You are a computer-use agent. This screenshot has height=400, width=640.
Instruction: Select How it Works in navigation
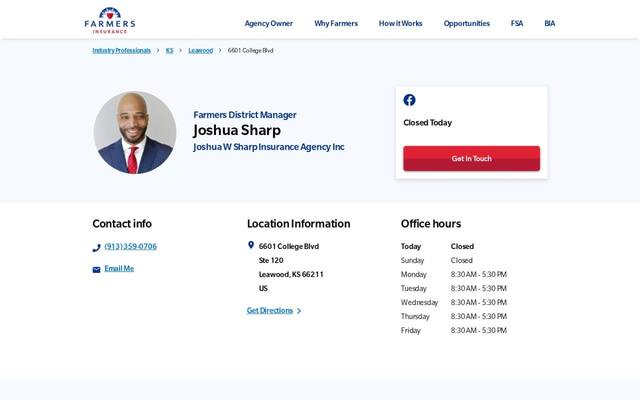pyautogui.click(x=400, y=24)
